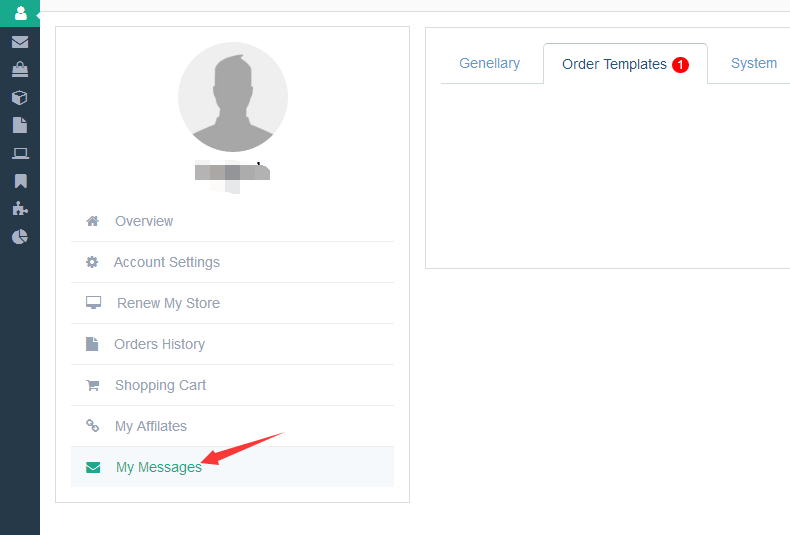This screenshot has width=790, height=535.
Task: Open the envelope icon in dark sidebar
Action: pyautogui.click(x=20, y=42)
